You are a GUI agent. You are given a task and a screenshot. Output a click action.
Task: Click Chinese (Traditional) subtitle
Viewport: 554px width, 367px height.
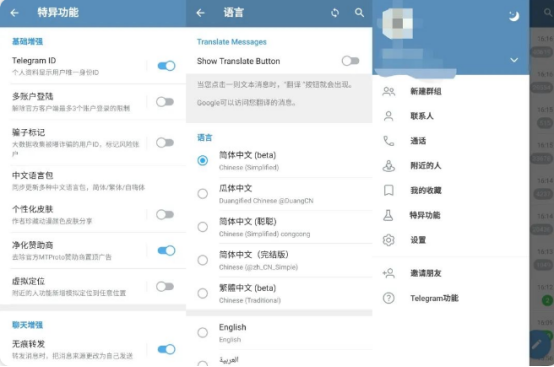(x=250, y=300)
